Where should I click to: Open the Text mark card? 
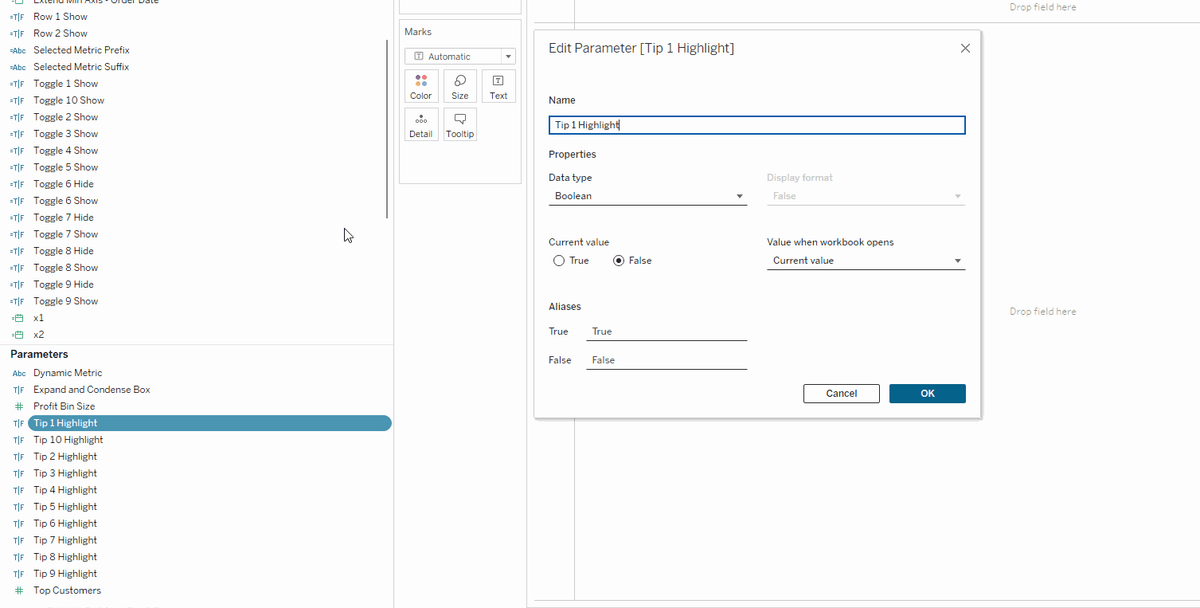498,86
